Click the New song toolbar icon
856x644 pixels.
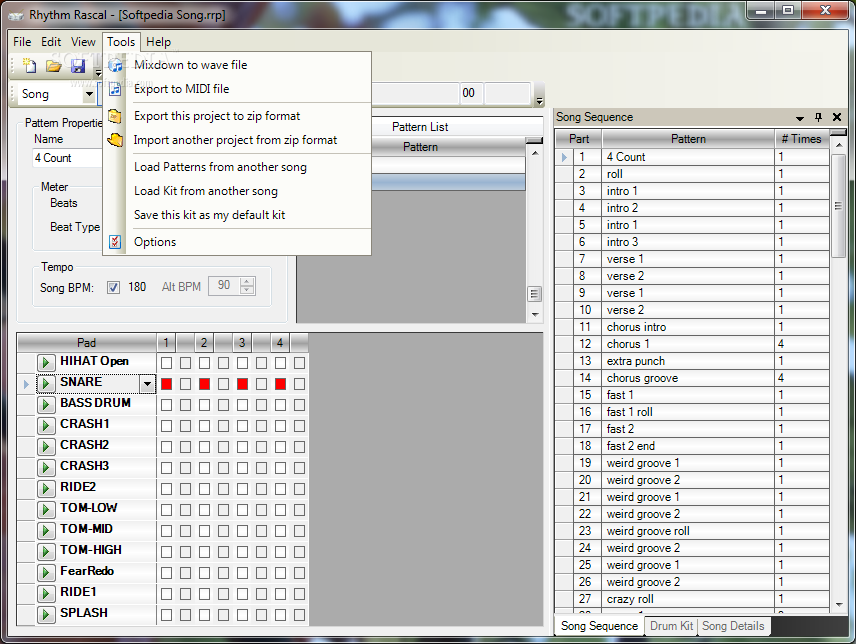coord(29,66)
